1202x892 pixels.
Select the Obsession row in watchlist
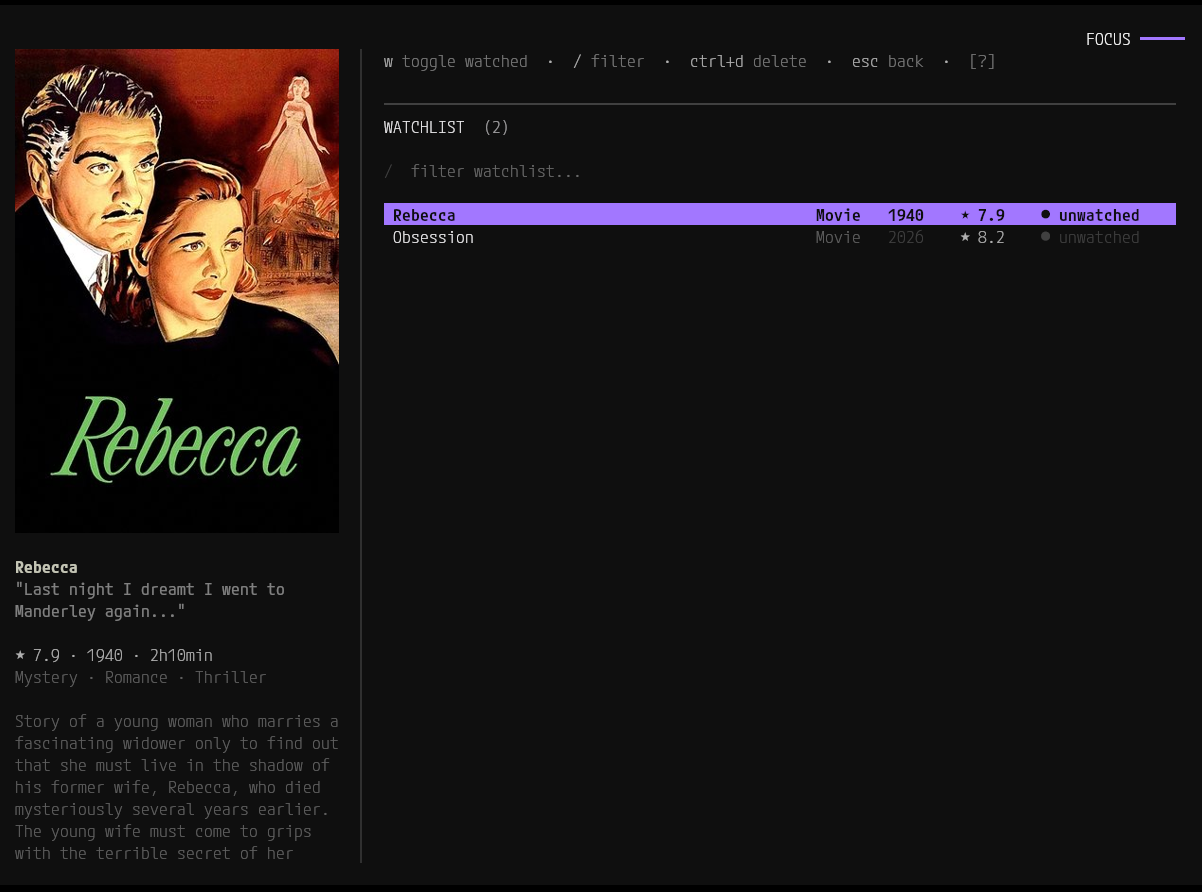pos(780,237)
